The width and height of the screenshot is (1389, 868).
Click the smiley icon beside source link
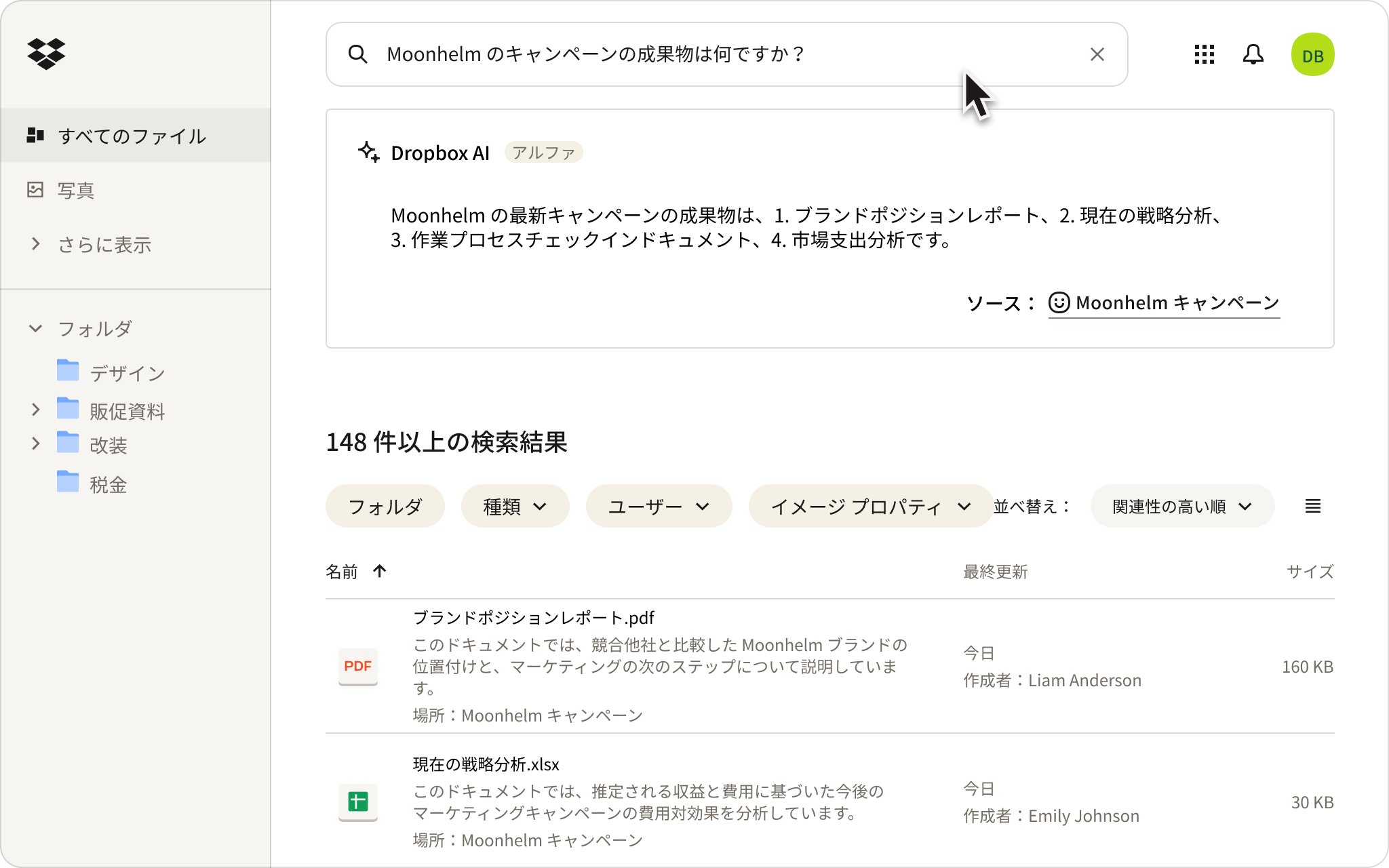[1059, 302]
